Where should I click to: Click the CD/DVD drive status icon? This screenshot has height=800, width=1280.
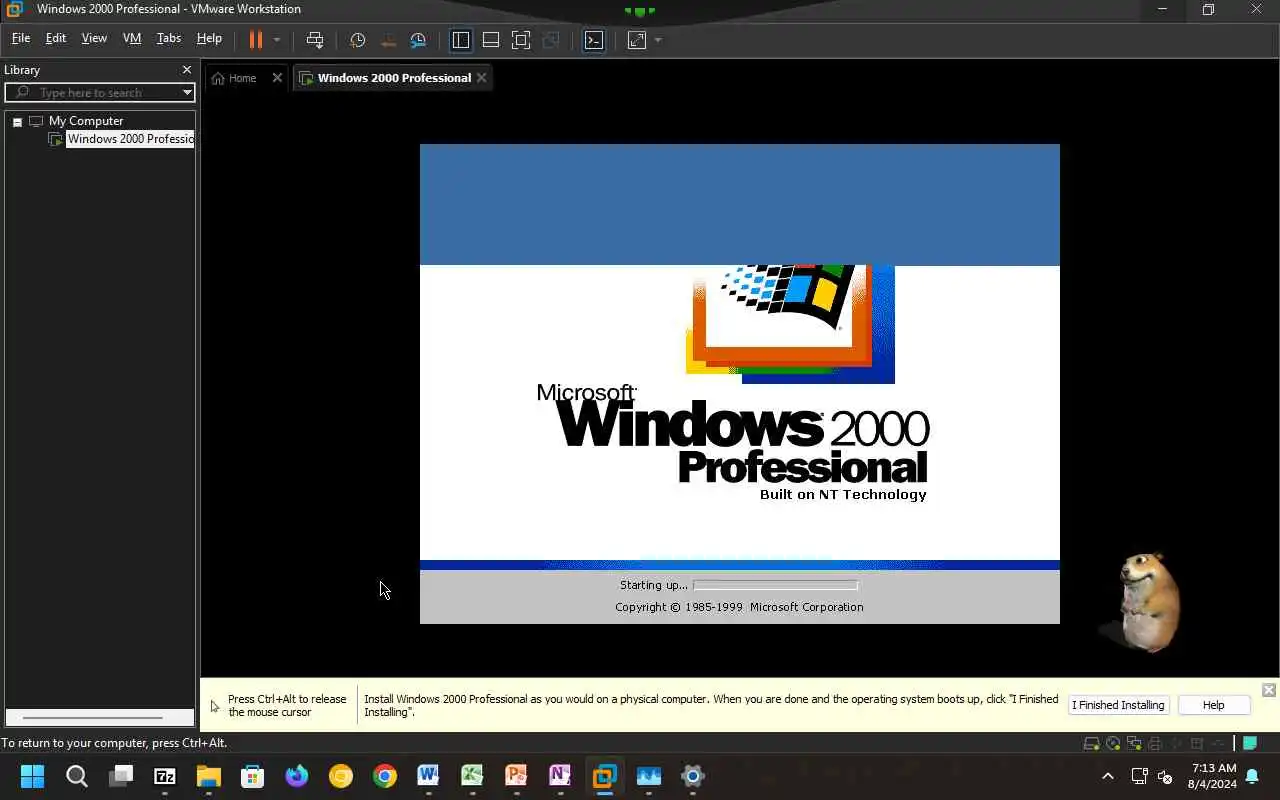click(1113, 743)
